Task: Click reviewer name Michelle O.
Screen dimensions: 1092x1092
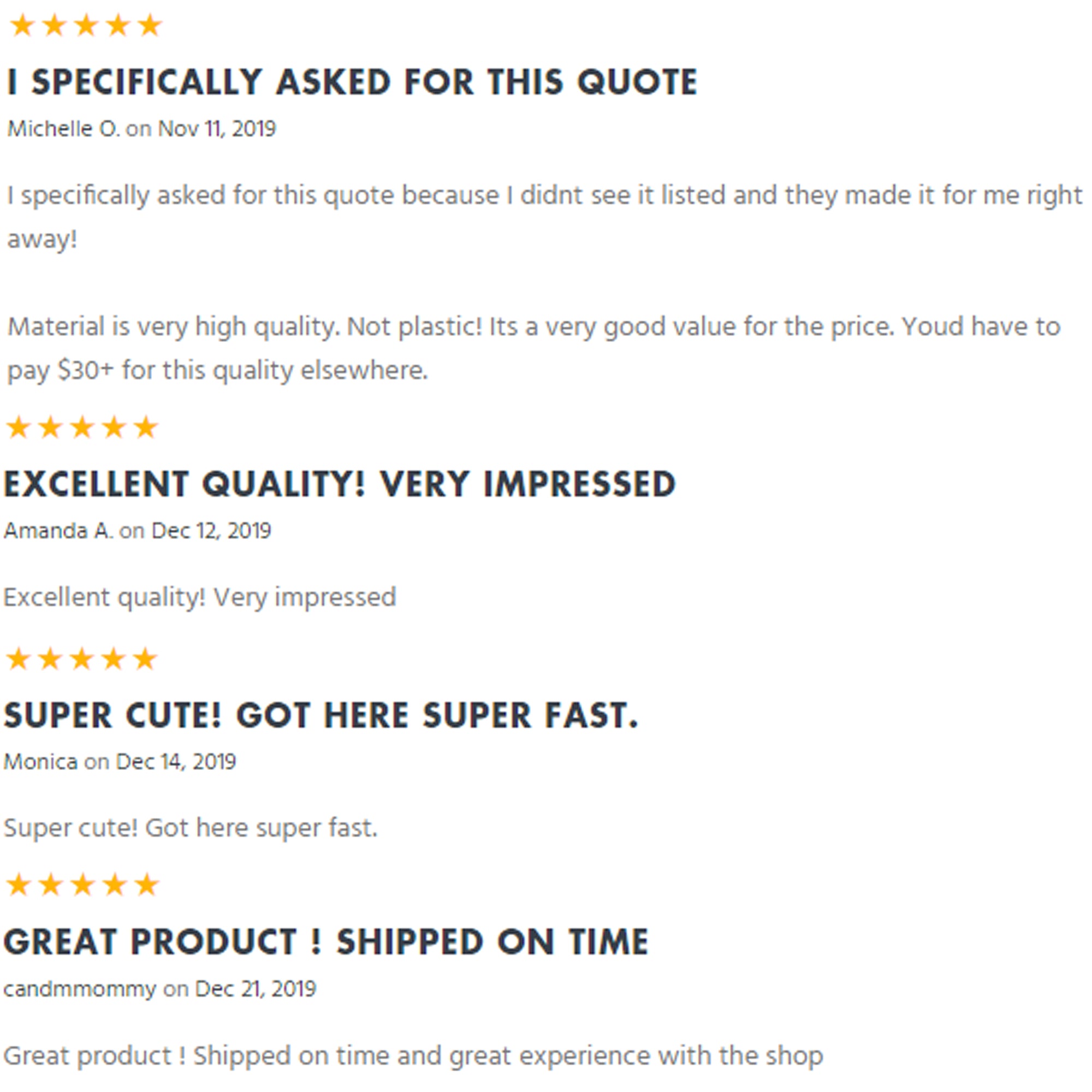Action: [x=63, y=129]
